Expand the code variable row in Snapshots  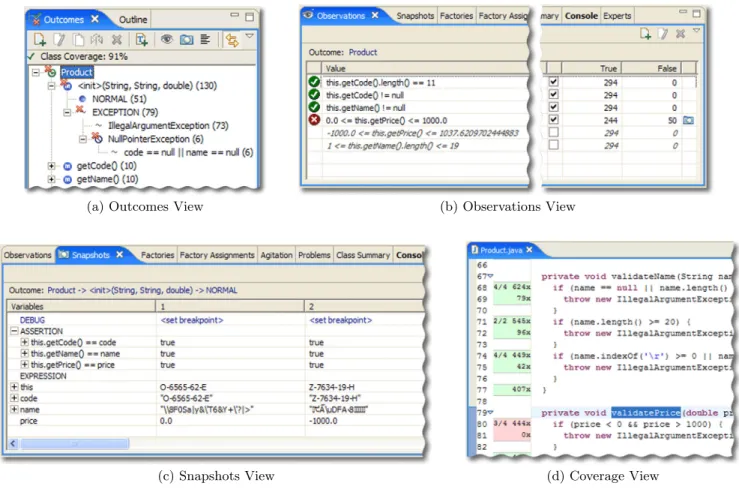14,398
